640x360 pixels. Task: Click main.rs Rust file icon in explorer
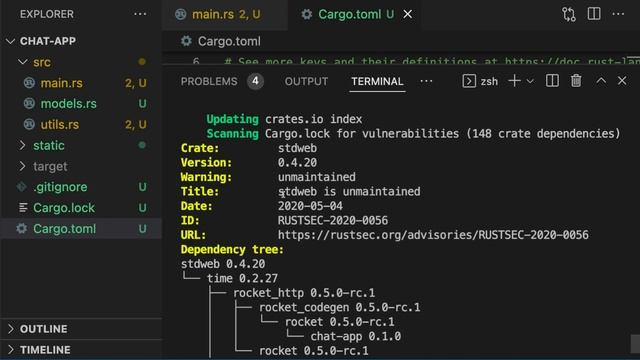coord(29,83)
